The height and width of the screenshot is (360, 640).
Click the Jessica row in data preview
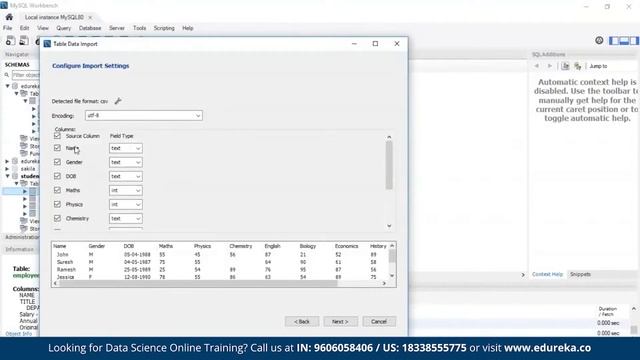220,277
